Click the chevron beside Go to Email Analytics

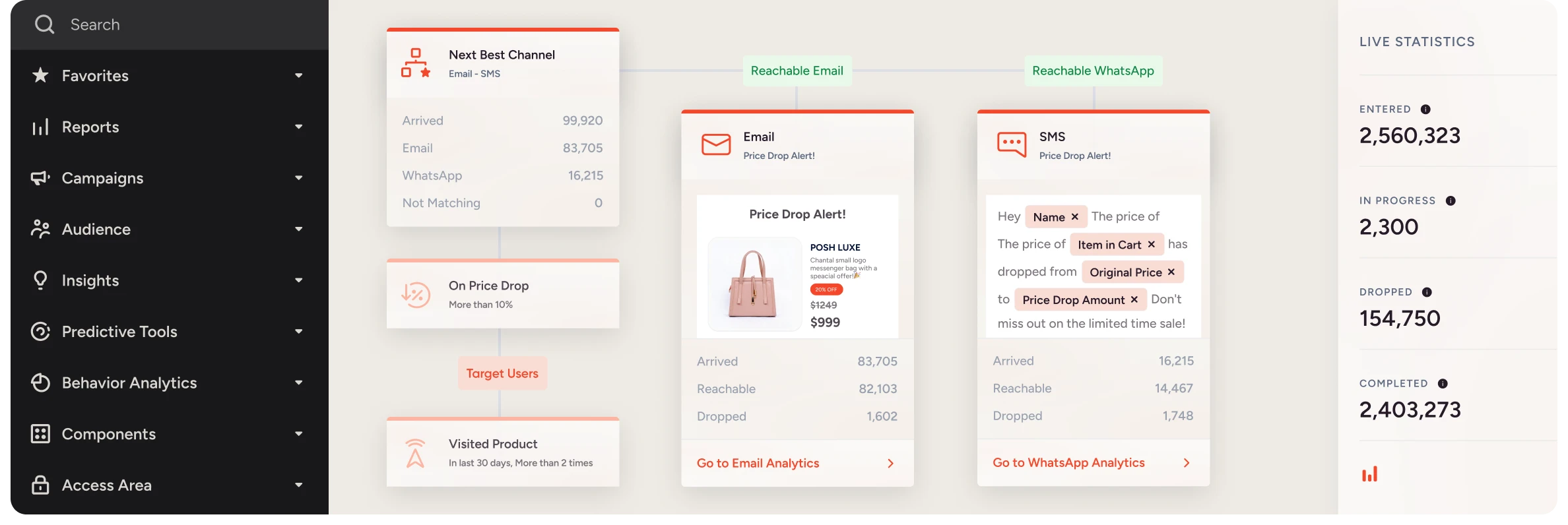890,464
